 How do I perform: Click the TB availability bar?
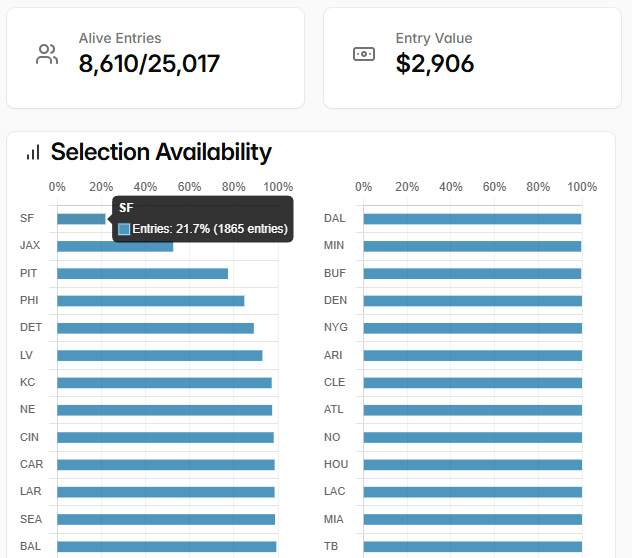pos(473,547)
